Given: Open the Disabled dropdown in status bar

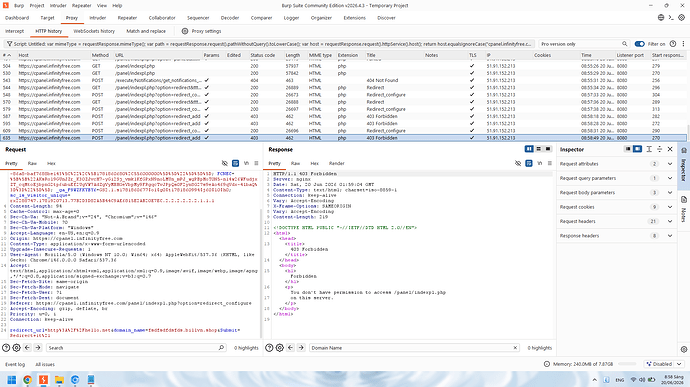Looking at the screenshot, I should point(664,364).
